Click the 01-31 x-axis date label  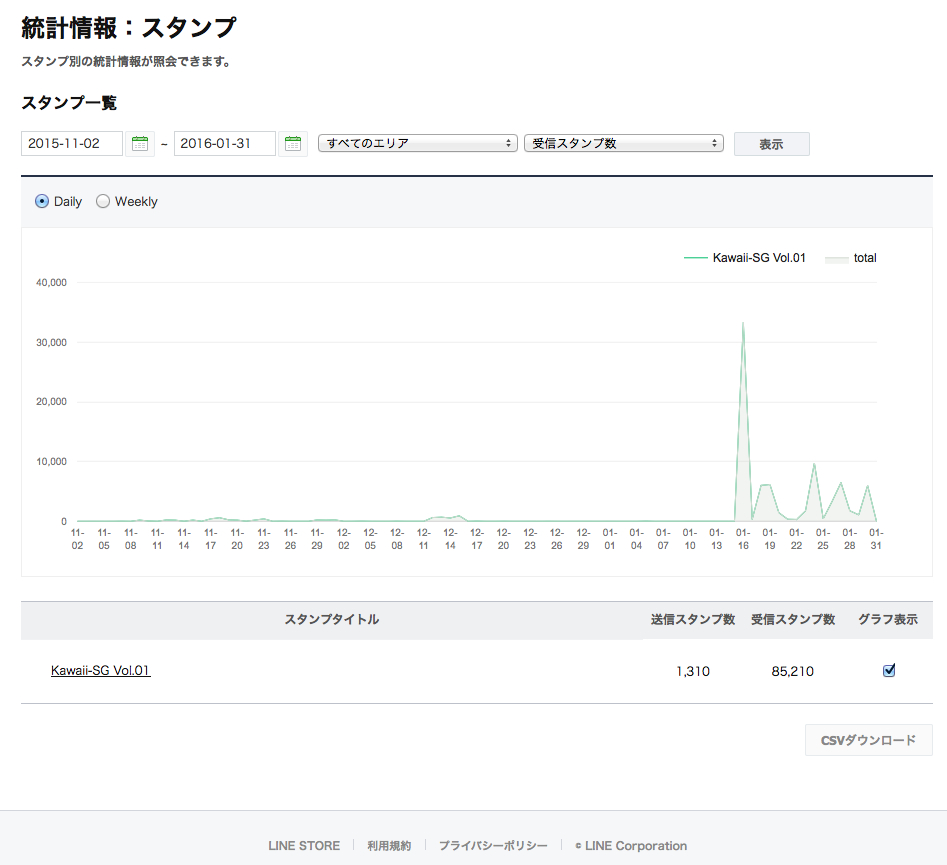pos(876,539)
